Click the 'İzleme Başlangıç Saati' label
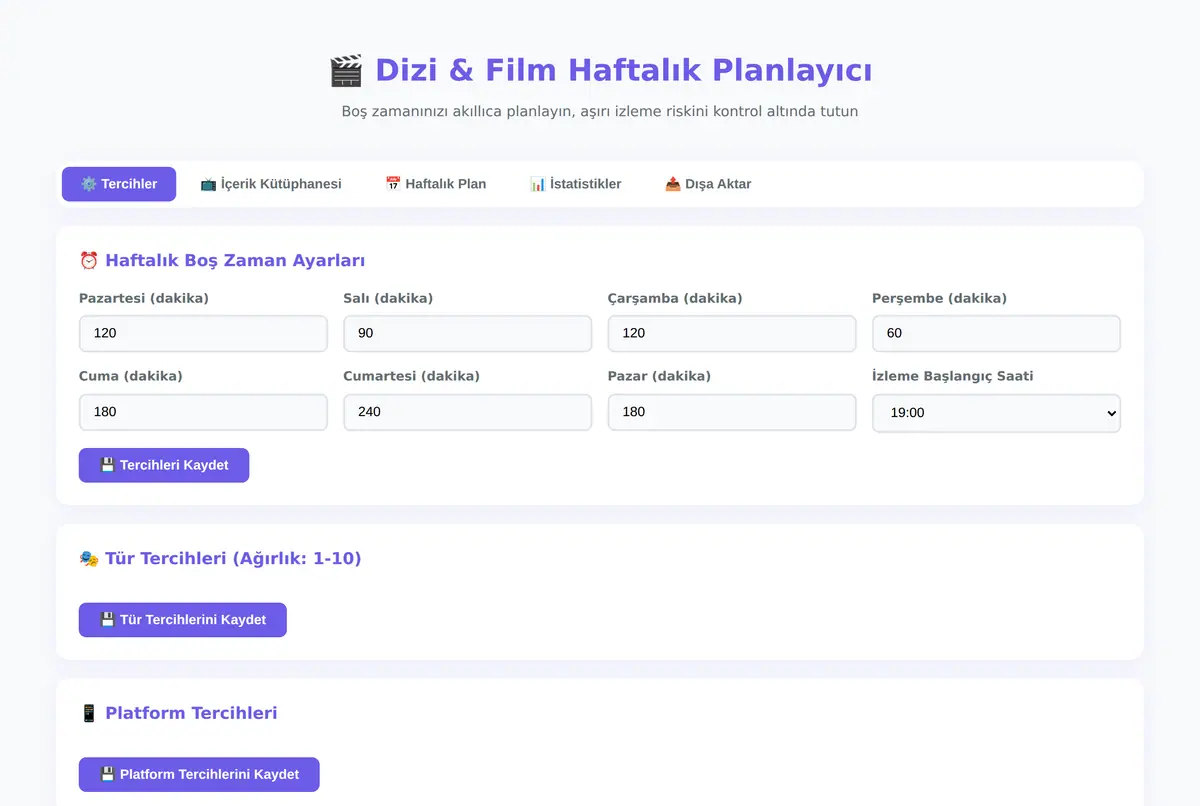Screen dimensions: 1200x806 pyautogui.click(x=953, y=376)
